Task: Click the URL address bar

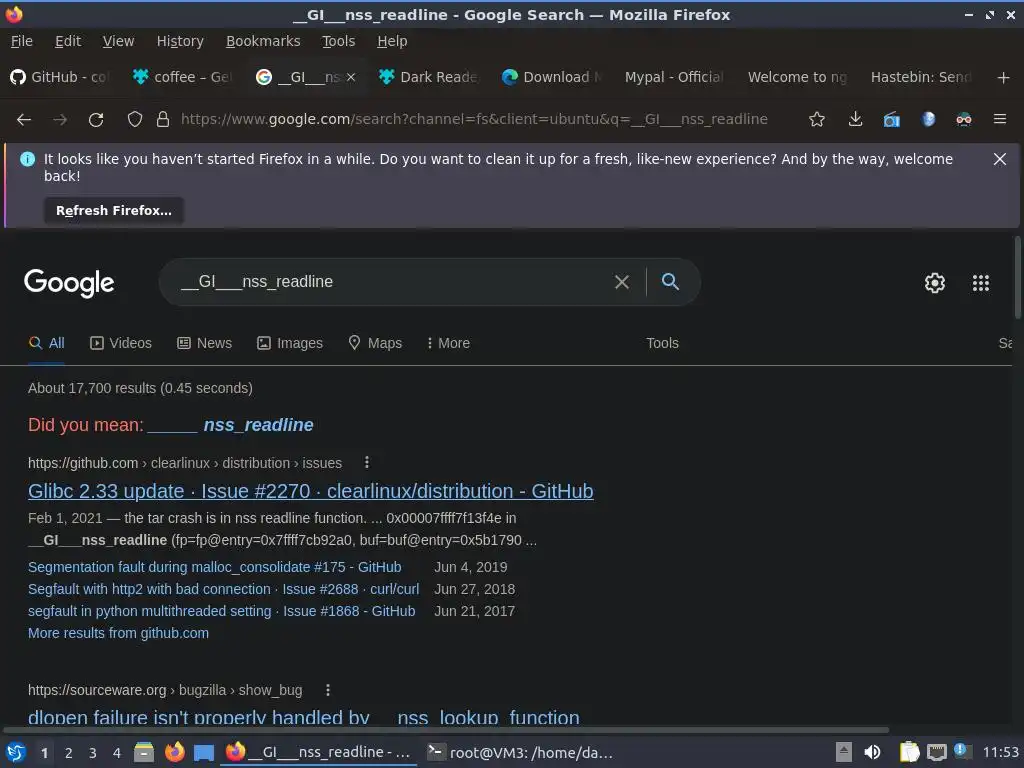Action: (474, 120)
